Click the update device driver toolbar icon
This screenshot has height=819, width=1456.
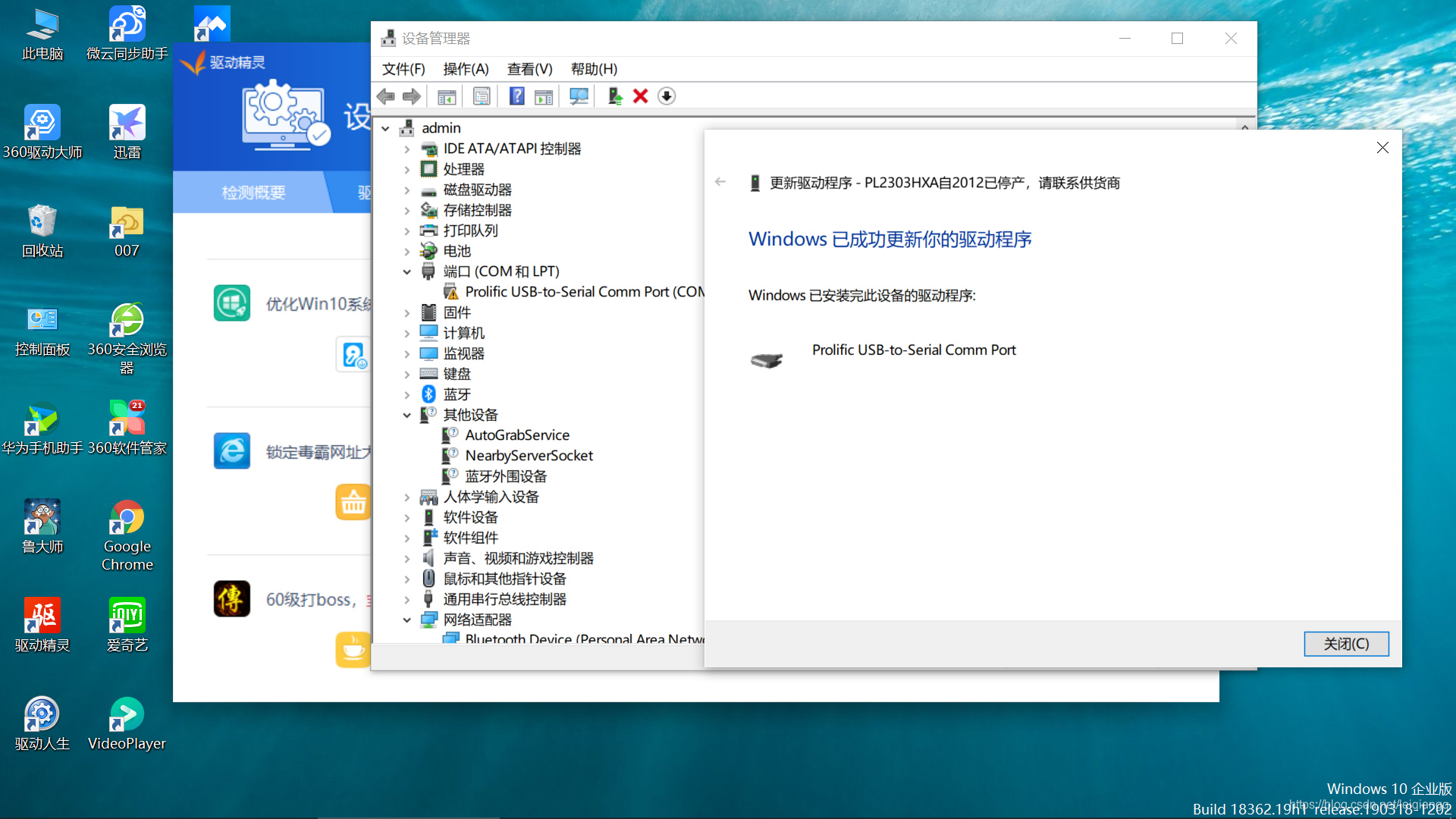pyautogui.click(x=614, y=96)
